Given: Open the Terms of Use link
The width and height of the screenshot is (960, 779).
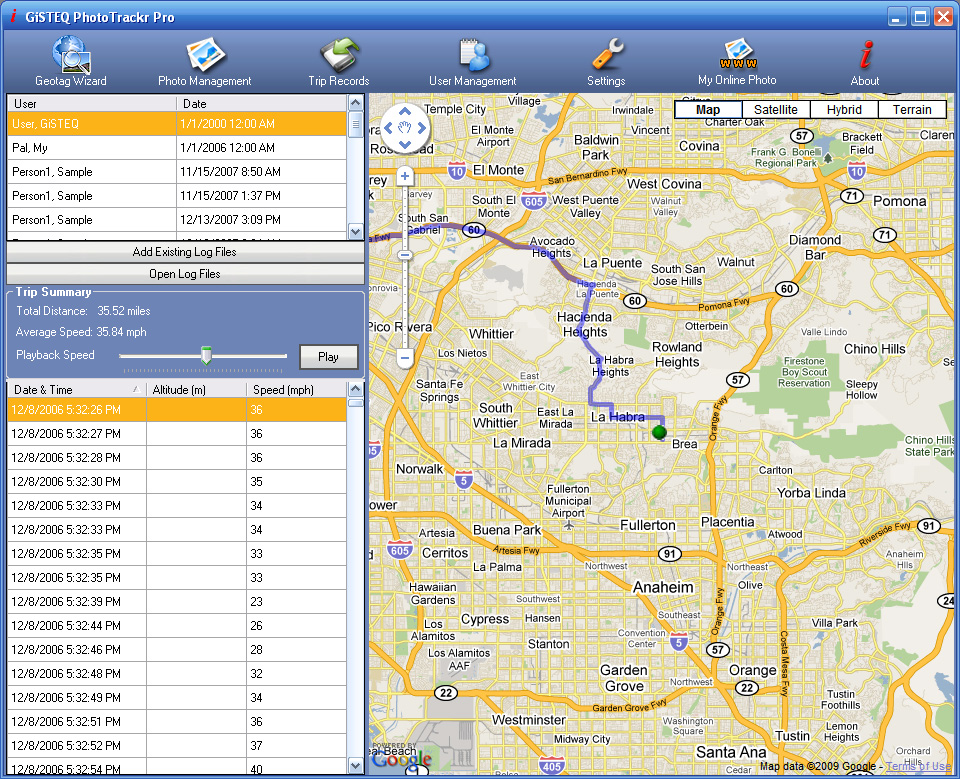Looking at the screenshot, I should (x=918, y=766).
